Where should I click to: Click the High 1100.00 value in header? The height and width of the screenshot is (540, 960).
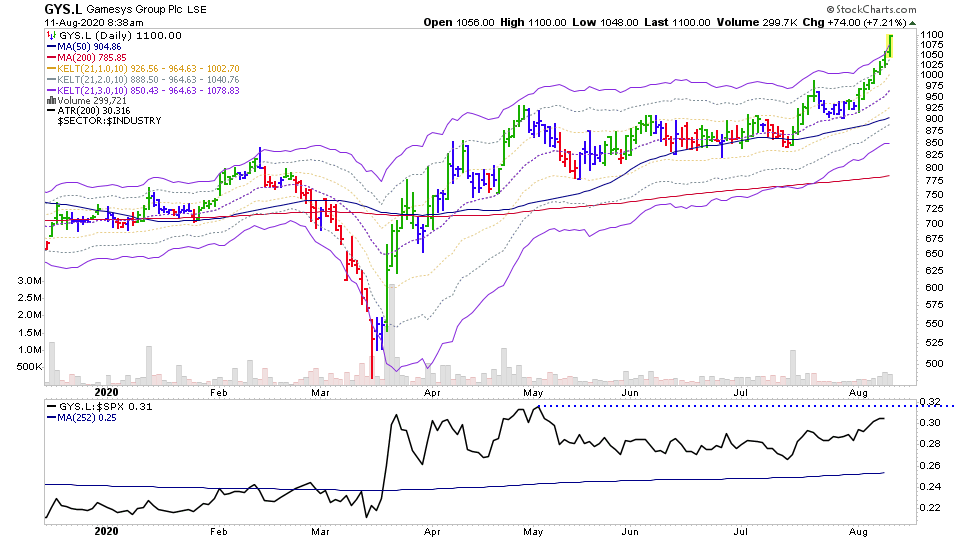click(x=533, y=23)
